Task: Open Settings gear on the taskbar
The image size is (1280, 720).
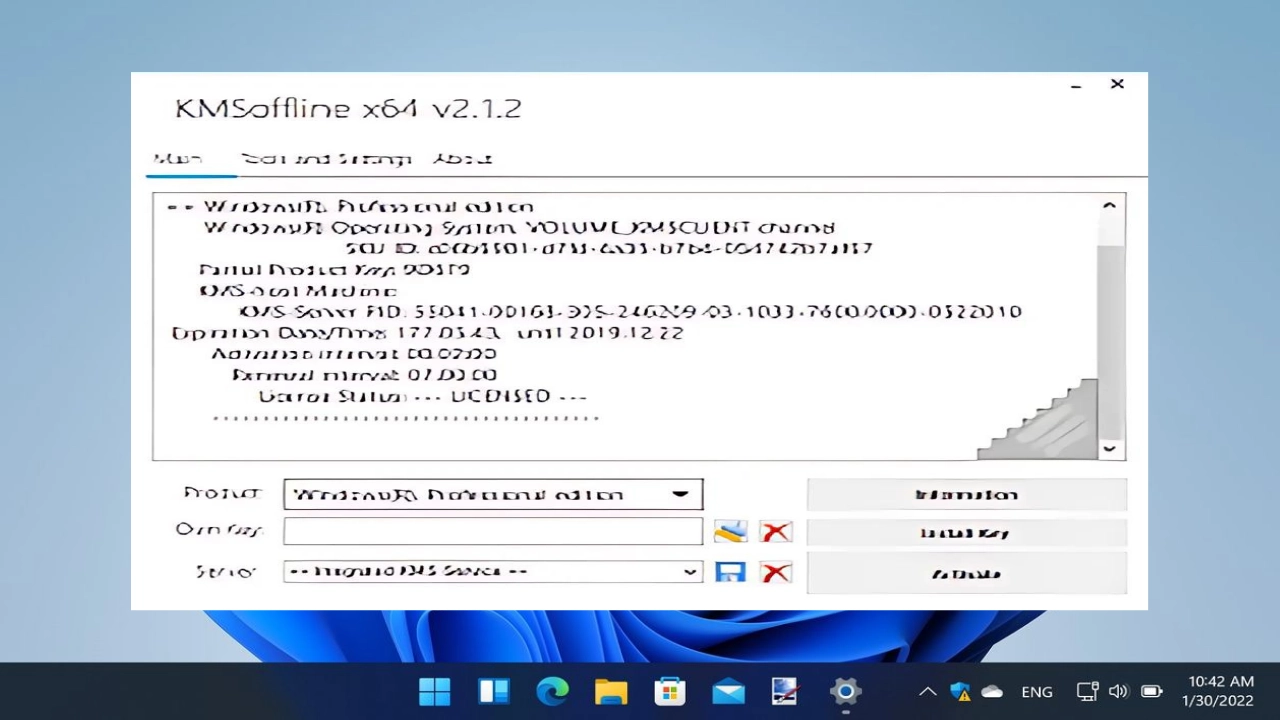Action: click(x=845, y=691)
